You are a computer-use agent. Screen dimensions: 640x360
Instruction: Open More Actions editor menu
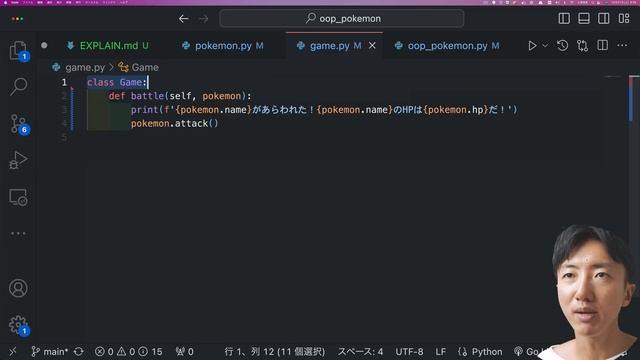click(x=622, y=45)
